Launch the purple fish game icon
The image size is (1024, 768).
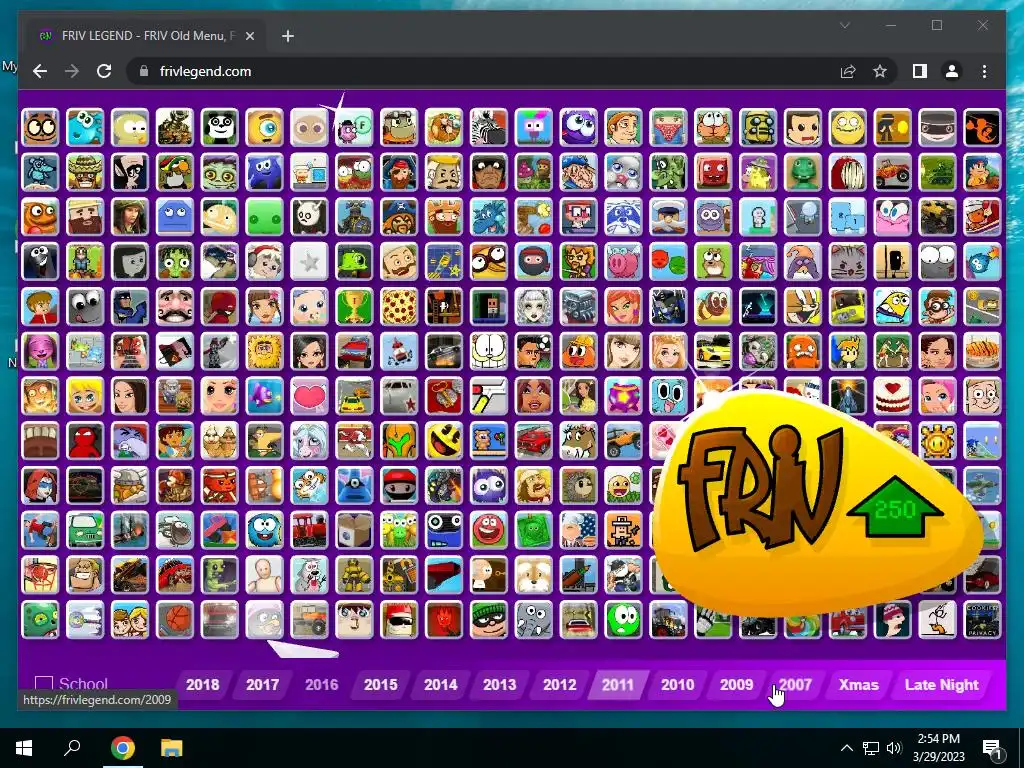pos(264,396)
